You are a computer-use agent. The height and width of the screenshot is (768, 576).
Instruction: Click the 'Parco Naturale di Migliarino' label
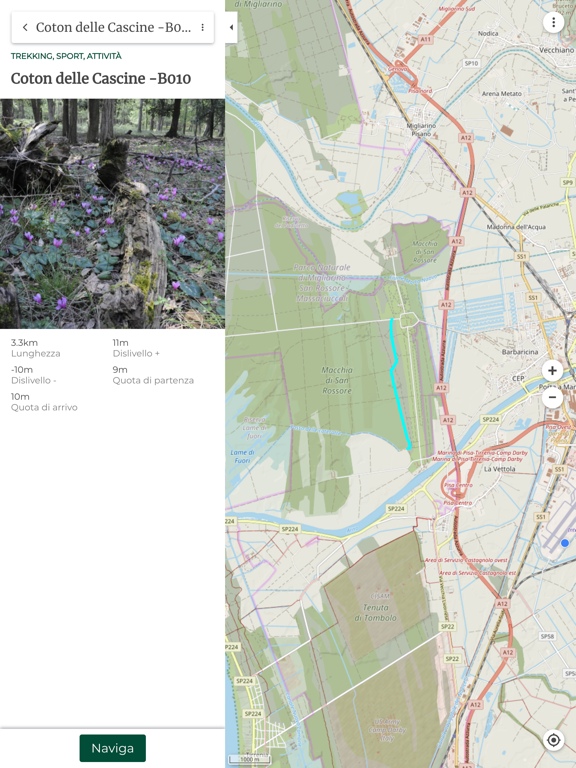(322, 283)
